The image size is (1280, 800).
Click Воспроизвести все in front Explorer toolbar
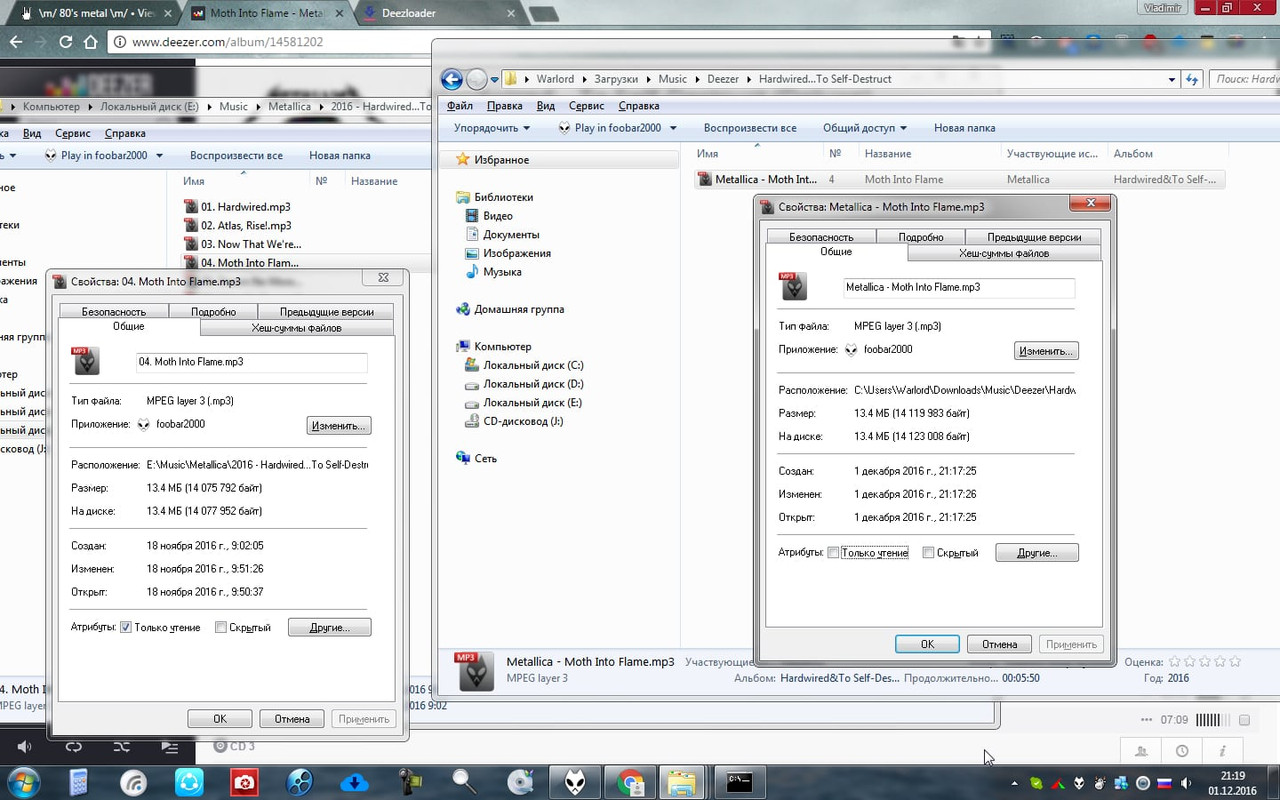(750, 128)
